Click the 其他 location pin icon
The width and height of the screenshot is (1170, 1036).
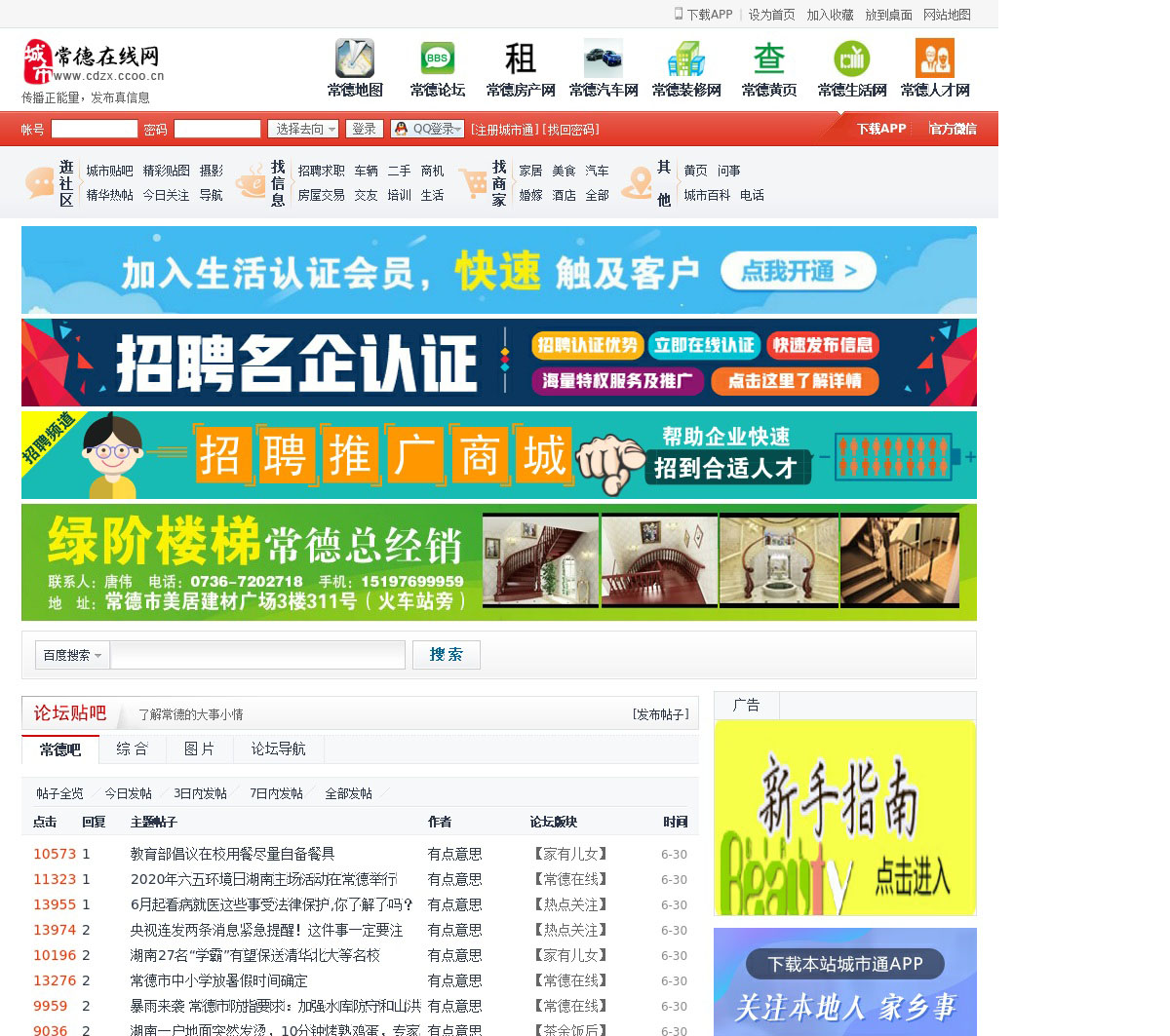[639, 182]
